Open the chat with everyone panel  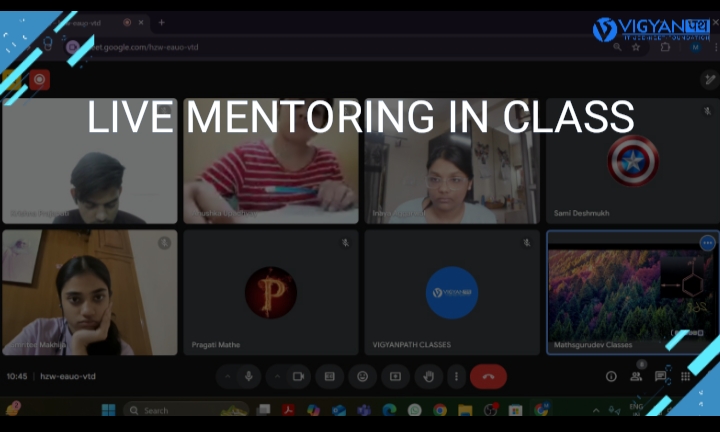click(661, 376)
